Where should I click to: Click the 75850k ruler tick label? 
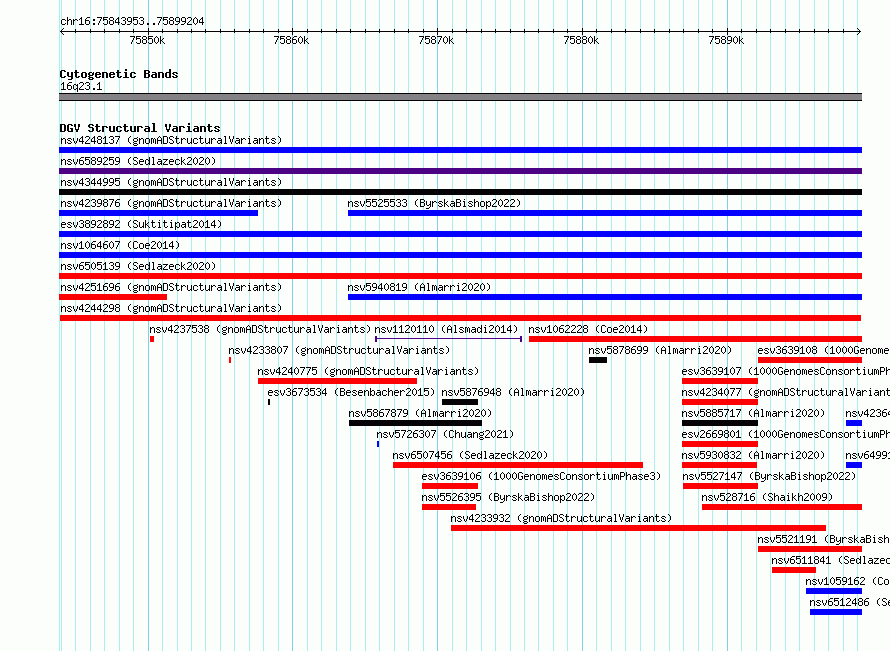click(x=147, y=40)
